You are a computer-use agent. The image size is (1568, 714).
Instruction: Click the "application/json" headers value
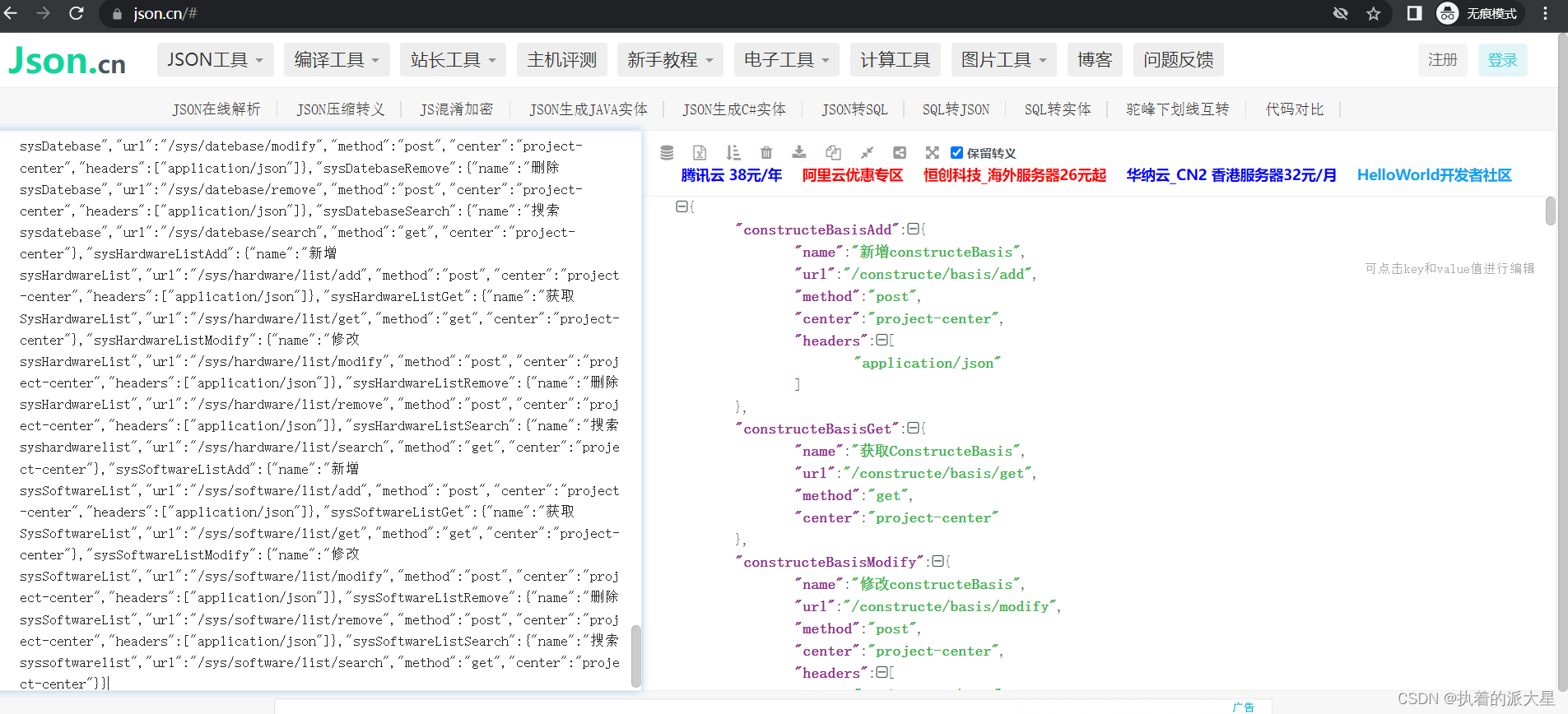point(927,363)
